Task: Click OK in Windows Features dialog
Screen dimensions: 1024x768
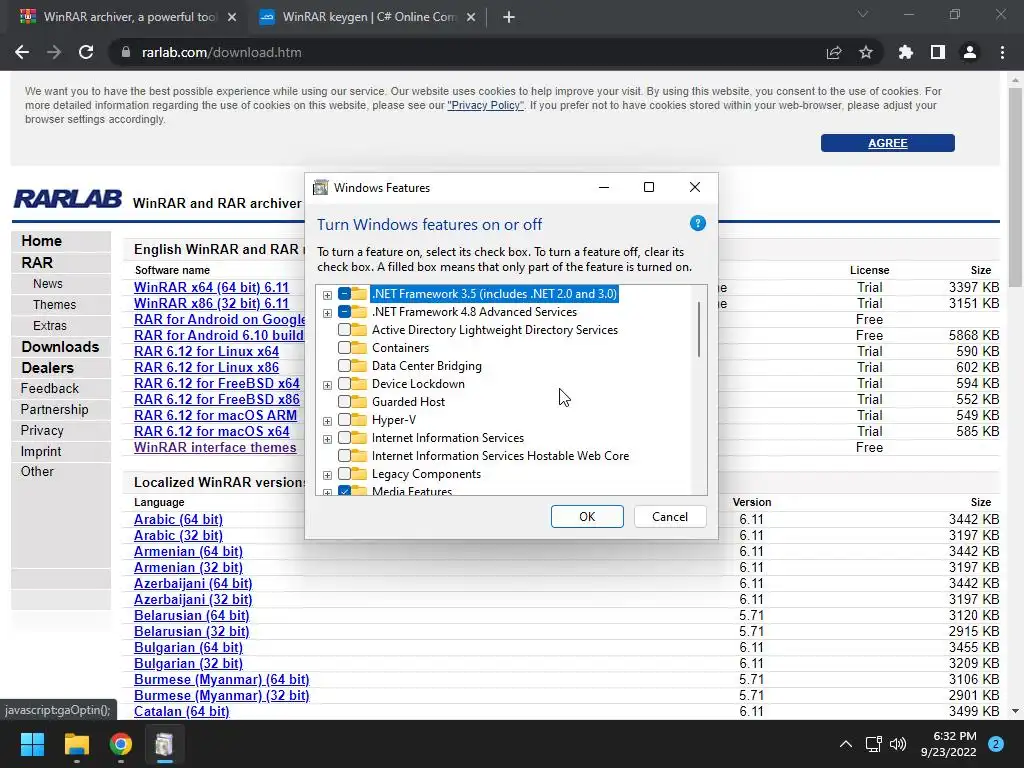Action: 587,517
